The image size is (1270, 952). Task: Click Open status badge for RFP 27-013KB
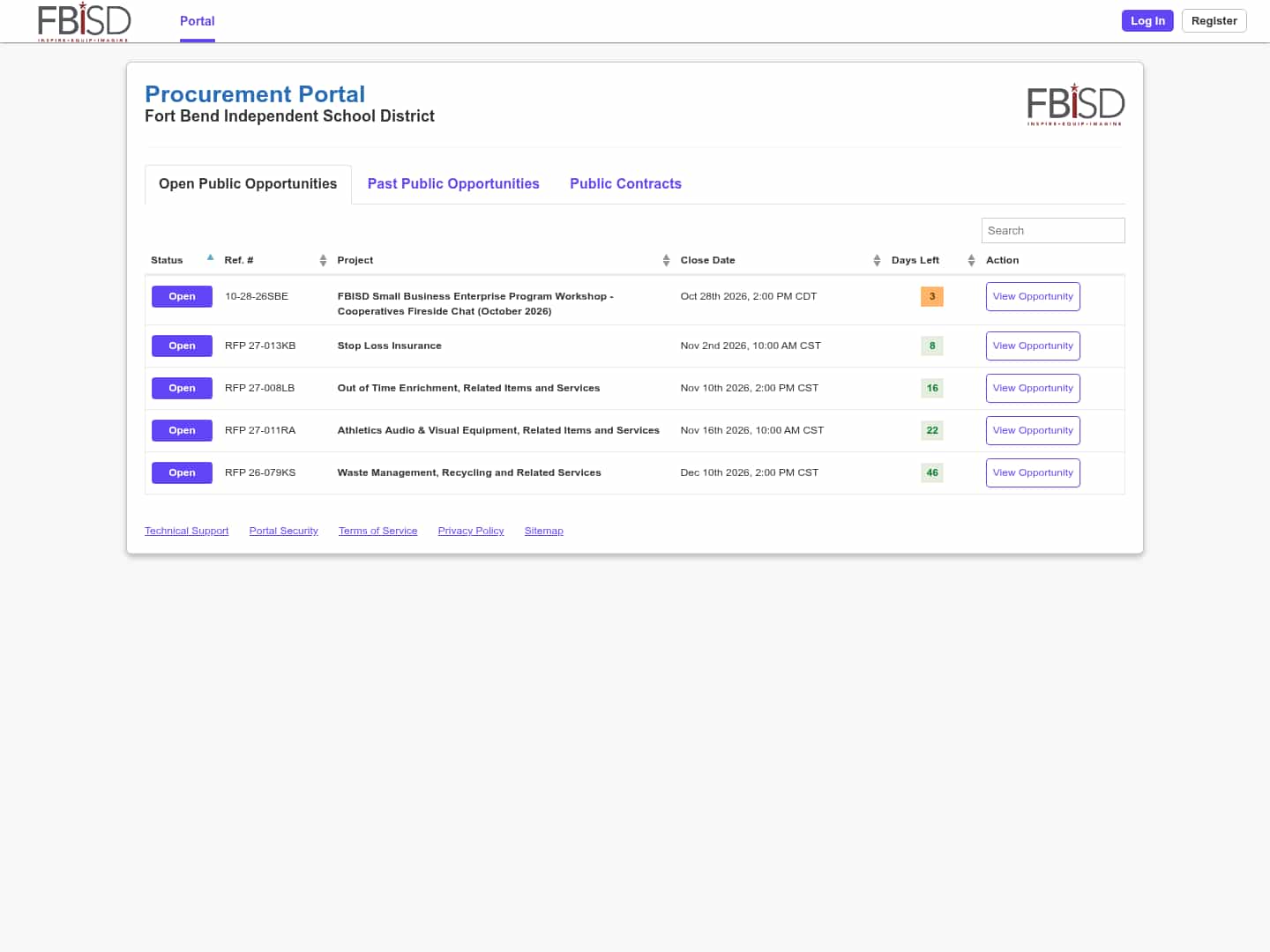(x=182, y=346)
